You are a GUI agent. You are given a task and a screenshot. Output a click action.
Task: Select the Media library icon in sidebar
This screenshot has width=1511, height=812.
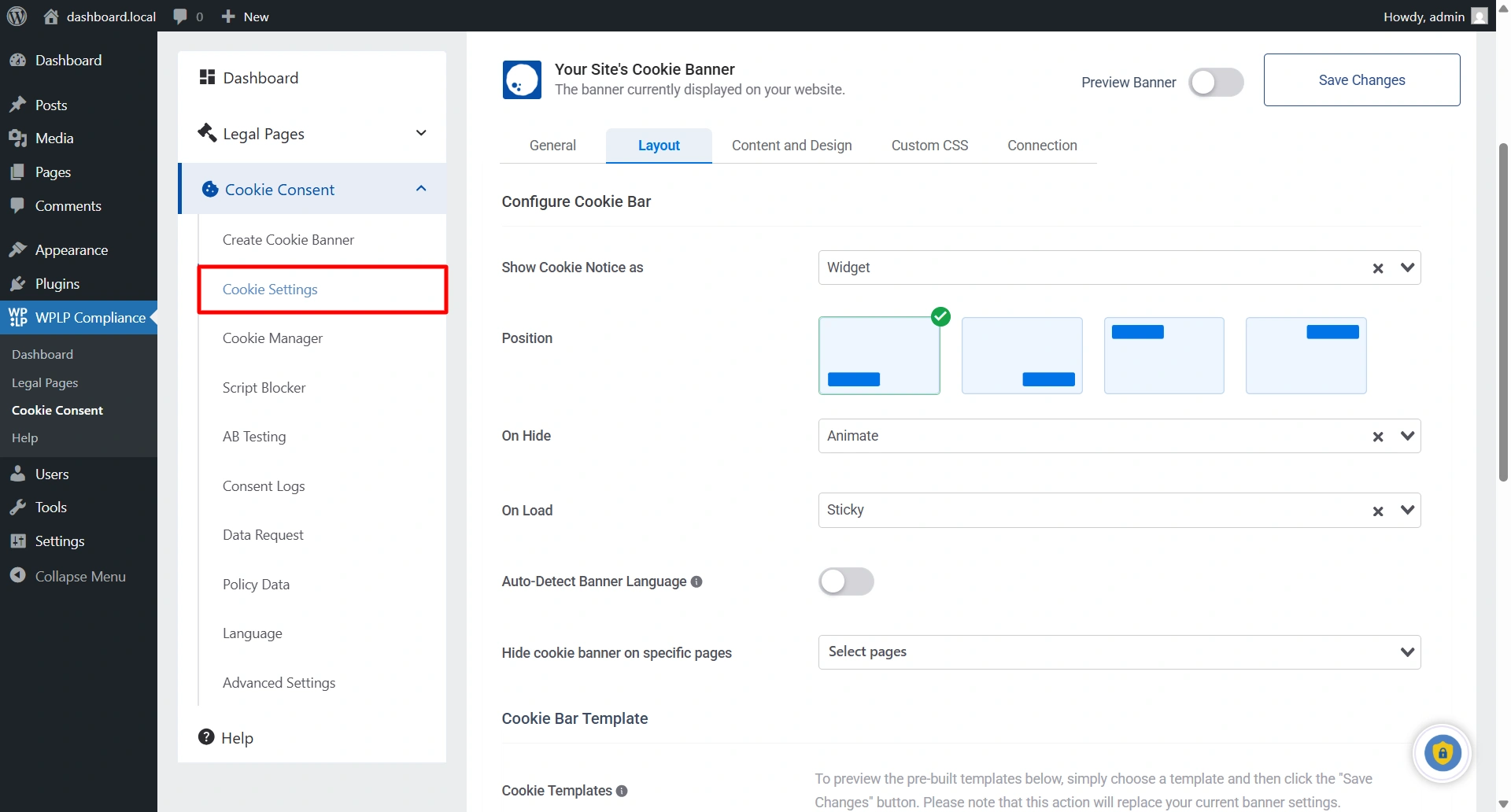pos(19,138)
